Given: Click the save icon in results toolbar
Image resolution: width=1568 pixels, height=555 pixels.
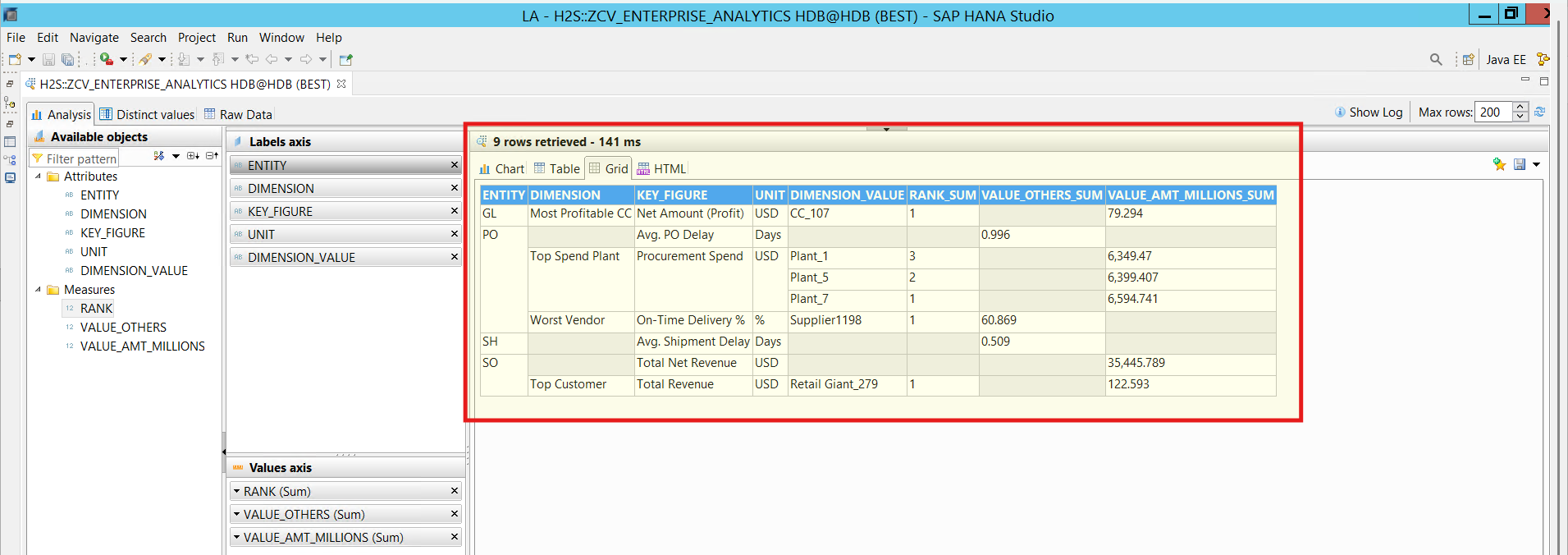Looking at the screenshot, I should [x=1520, y=164].
